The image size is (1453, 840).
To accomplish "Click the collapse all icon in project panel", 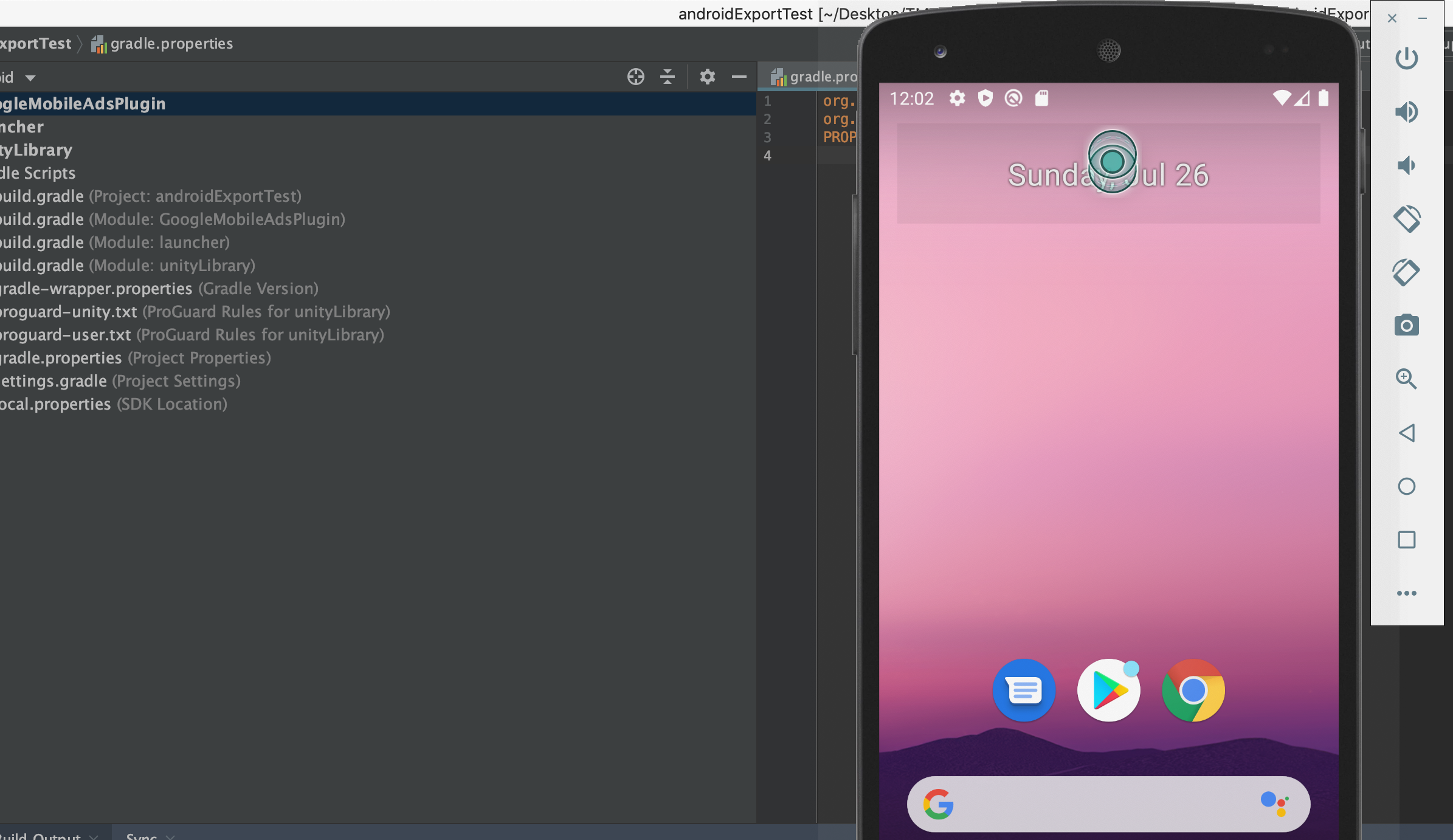I will coord(667,77).
